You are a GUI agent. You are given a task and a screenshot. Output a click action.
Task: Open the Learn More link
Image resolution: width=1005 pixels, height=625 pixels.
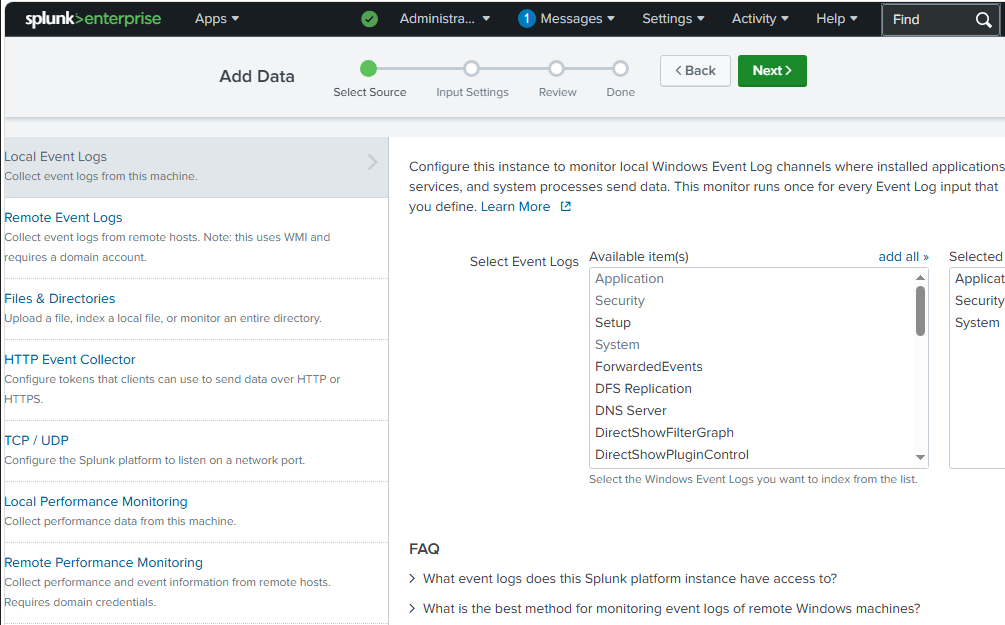(515, 206)
